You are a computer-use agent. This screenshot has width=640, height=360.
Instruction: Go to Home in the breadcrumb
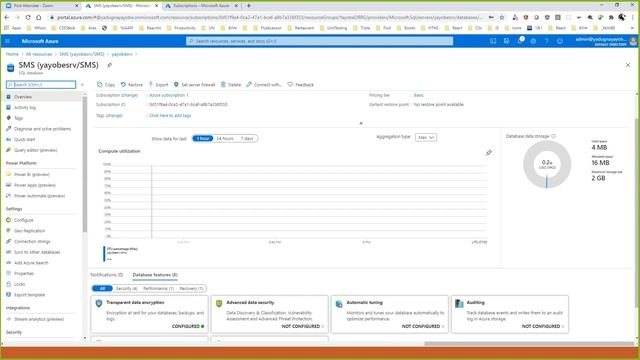coord(12,54)
